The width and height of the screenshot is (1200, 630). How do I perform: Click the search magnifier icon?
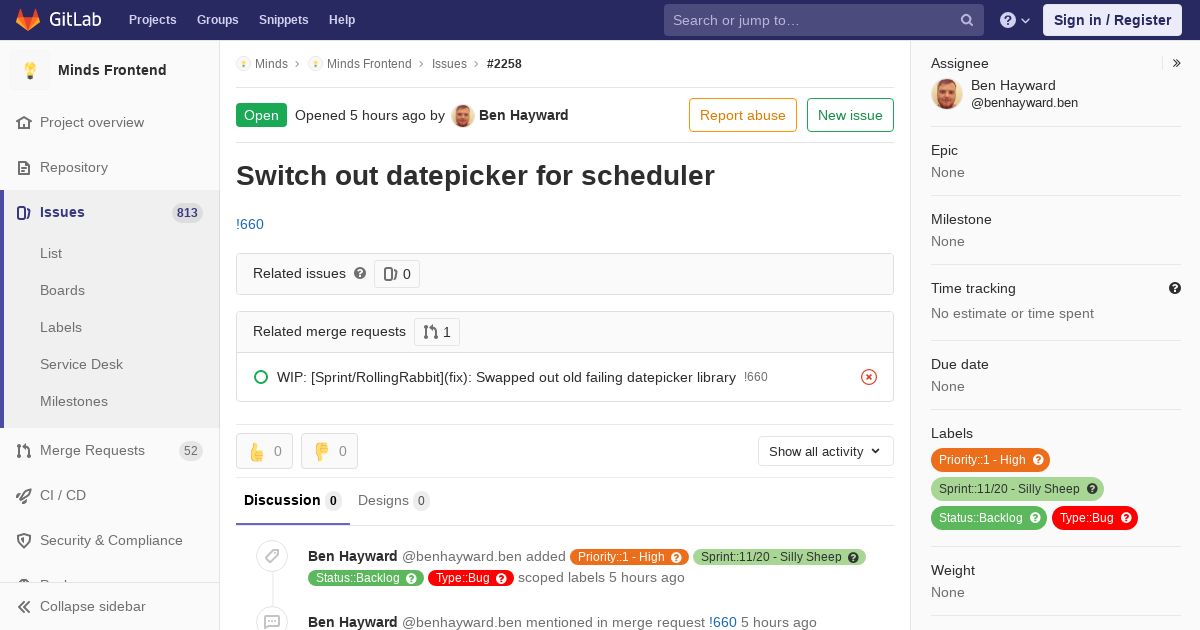point(967,20)
